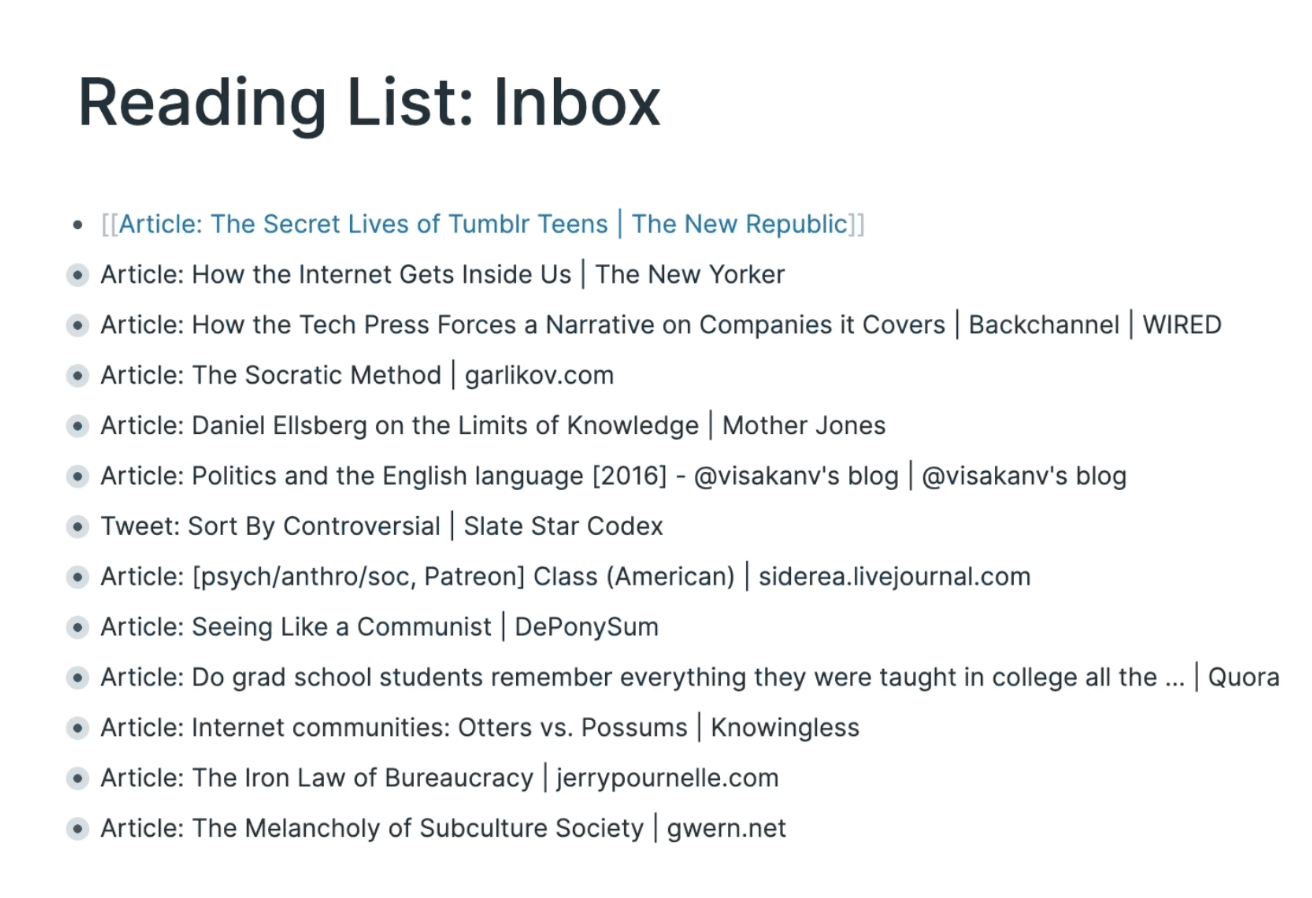Click bullet for the Quora grad school article
1312x898 pixels.
click(x=78, y=678)
